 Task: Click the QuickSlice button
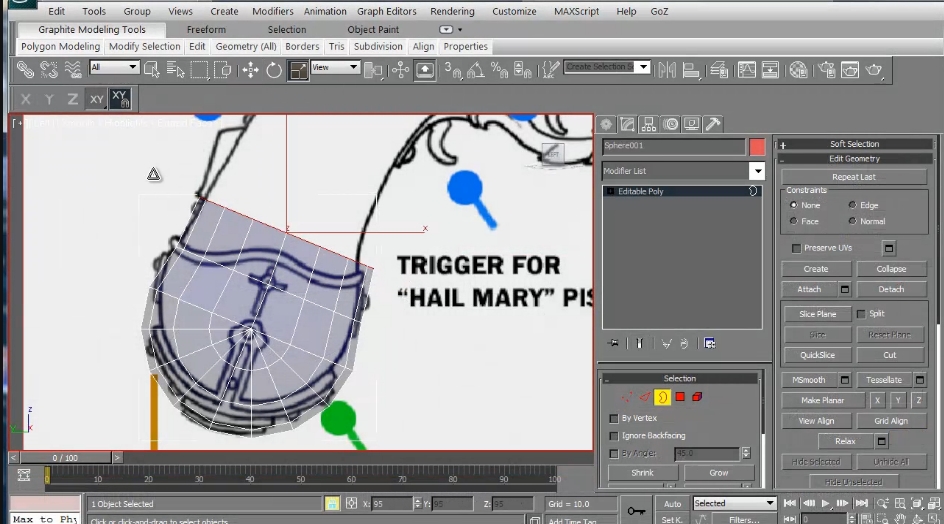[817, 355]
